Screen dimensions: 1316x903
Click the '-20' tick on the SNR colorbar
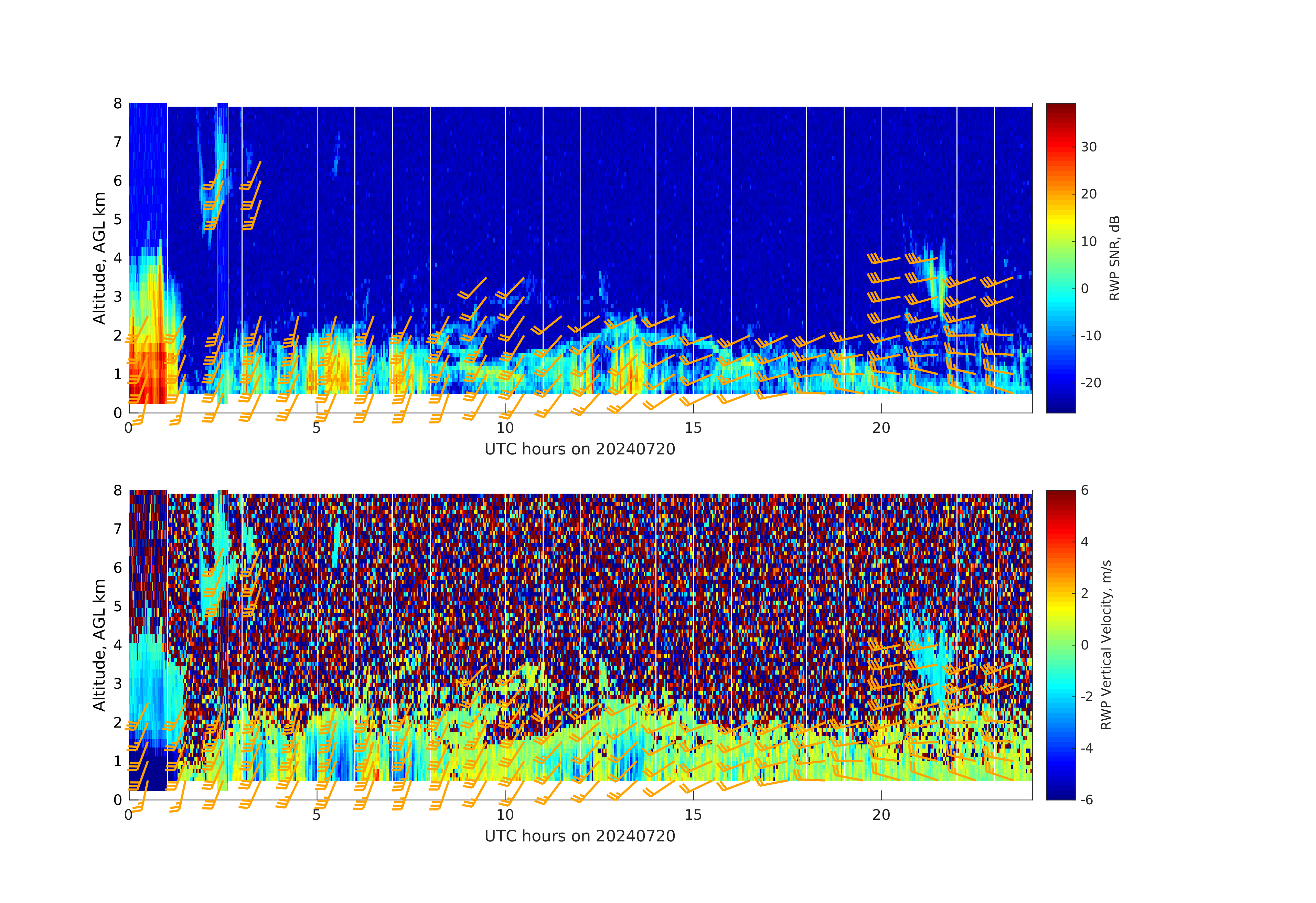[1091, 383]
